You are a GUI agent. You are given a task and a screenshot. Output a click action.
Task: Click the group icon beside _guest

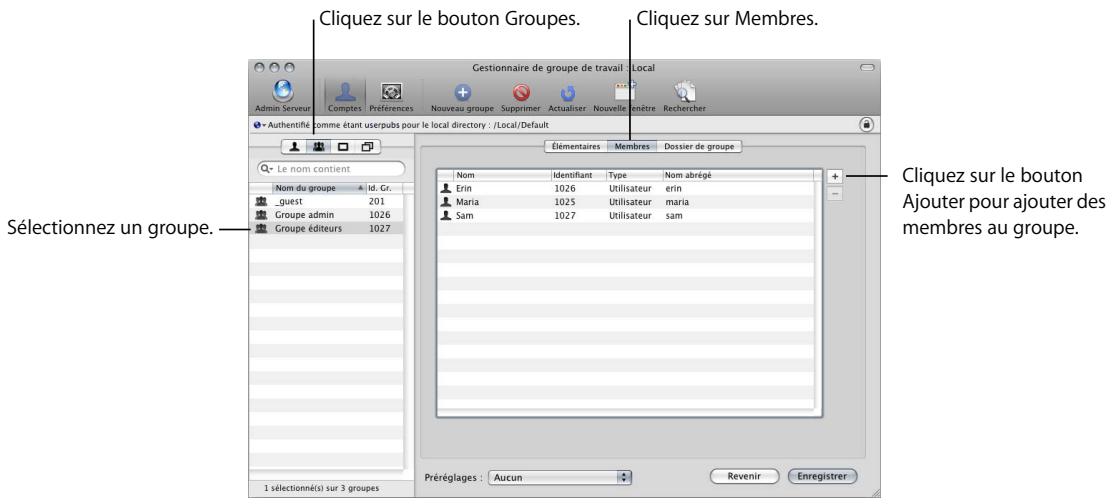coord(261,201)
